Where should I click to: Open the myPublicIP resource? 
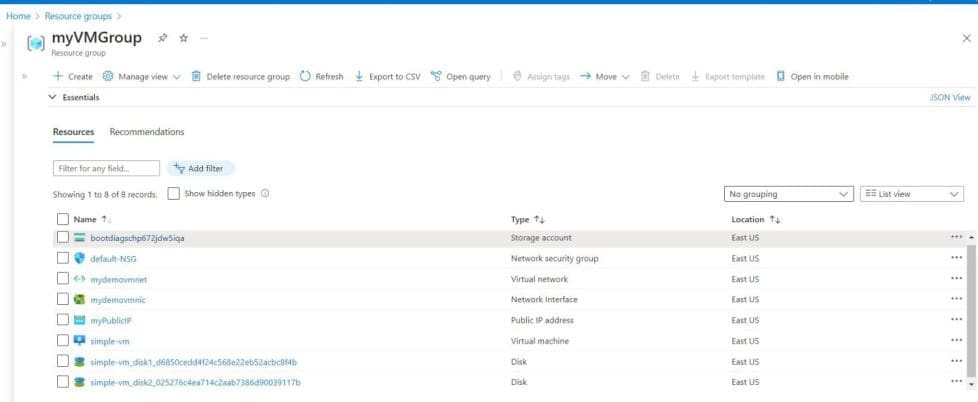(111, 320)
